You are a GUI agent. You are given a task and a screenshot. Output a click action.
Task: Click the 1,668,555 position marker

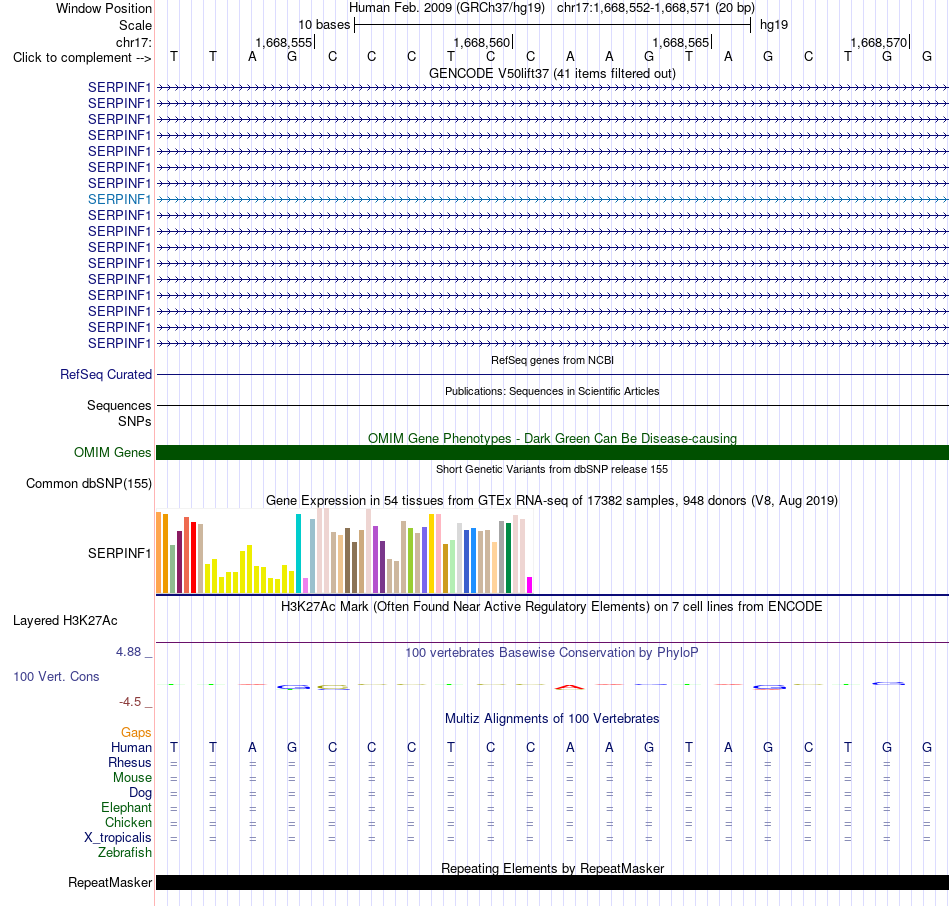pyautogui.click(x=285, y=42)
